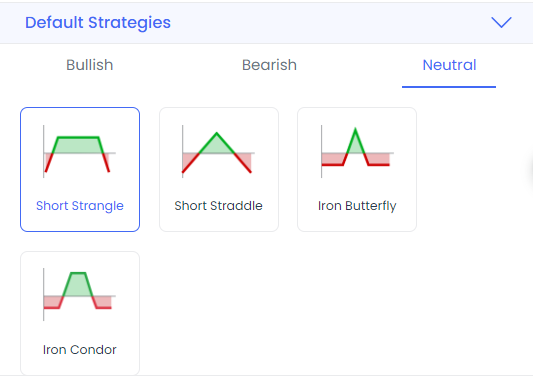Choose the highlighted Short Strangle strategy card

(x=80, y=169)
